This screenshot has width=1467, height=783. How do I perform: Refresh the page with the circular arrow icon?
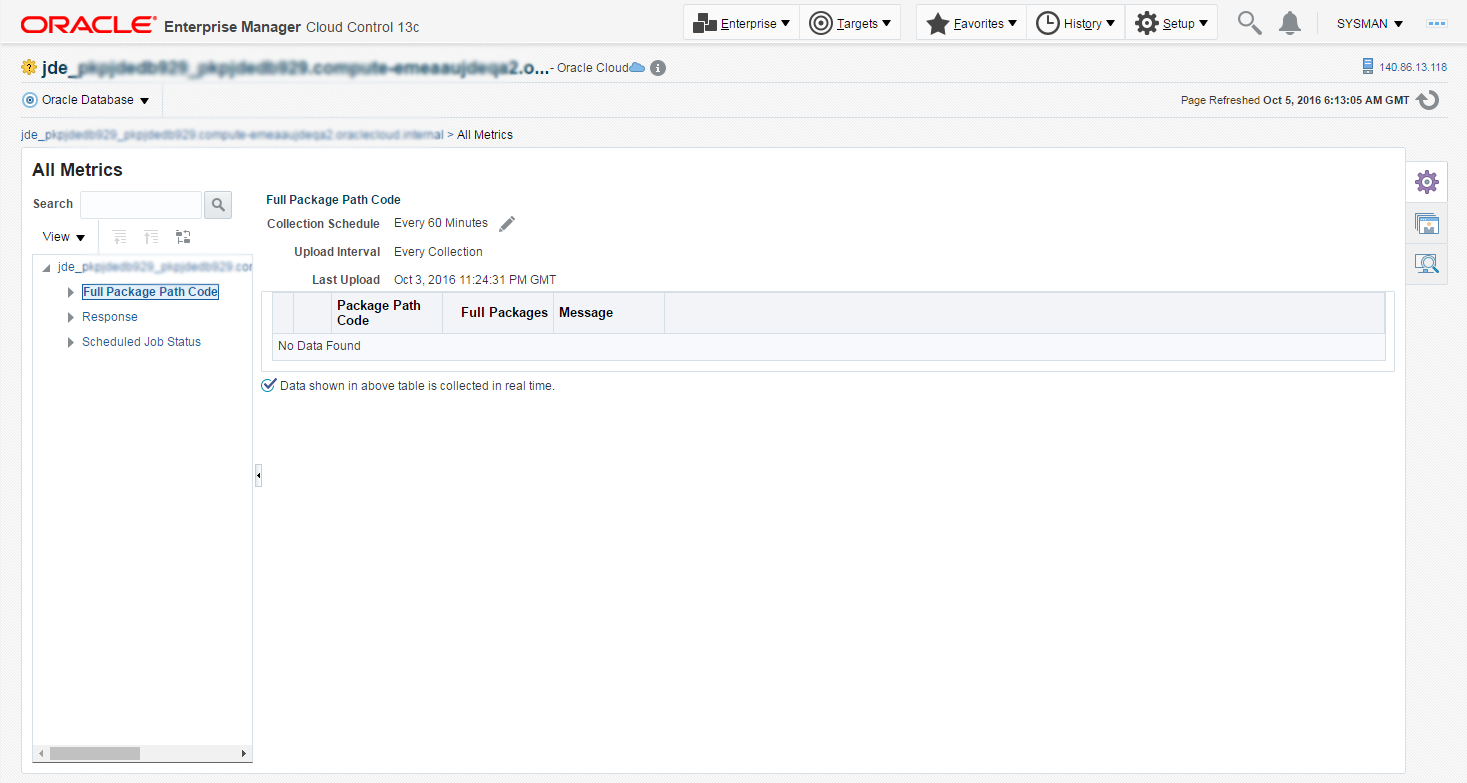pyautogui.click(x=1428, y=100)
